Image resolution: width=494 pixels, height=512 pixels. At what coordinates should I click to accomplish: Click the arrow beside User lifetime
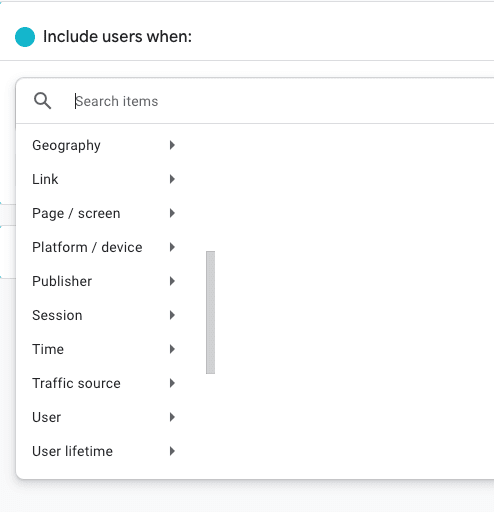[x=172, y=451]
